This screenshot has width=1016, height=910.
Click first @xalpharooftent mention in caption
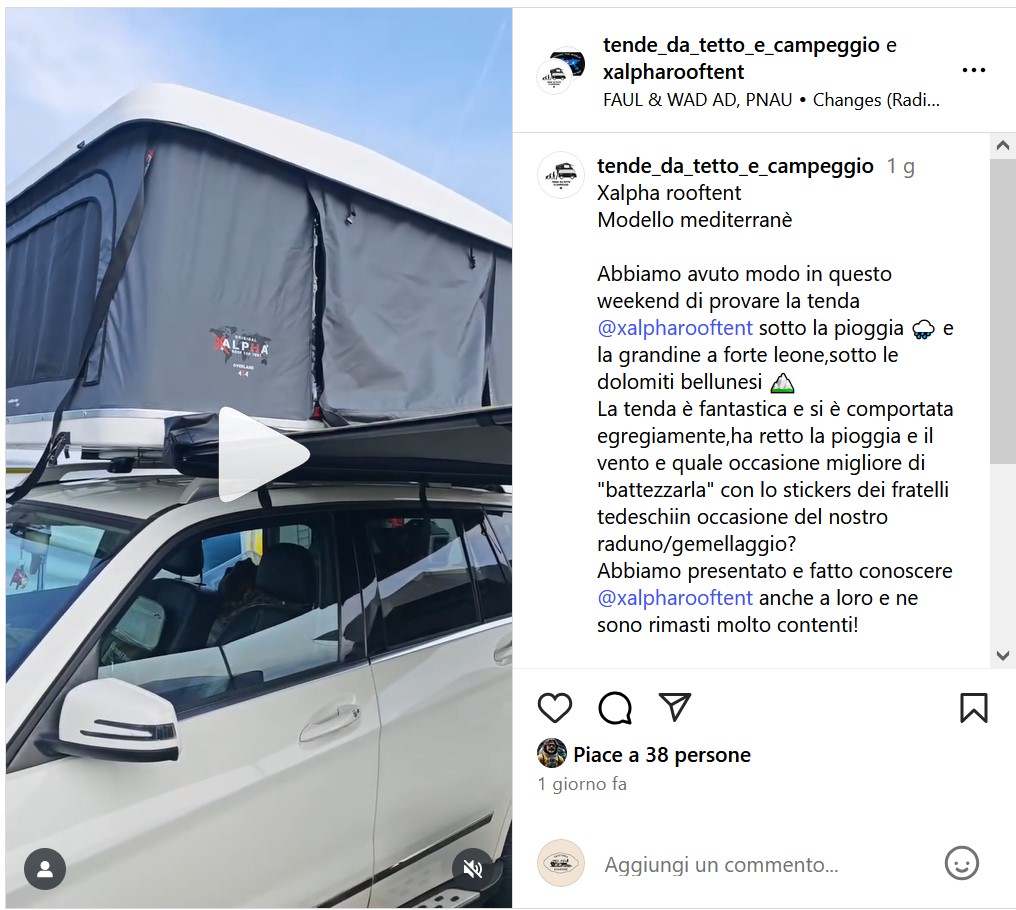tap(675, 328)
